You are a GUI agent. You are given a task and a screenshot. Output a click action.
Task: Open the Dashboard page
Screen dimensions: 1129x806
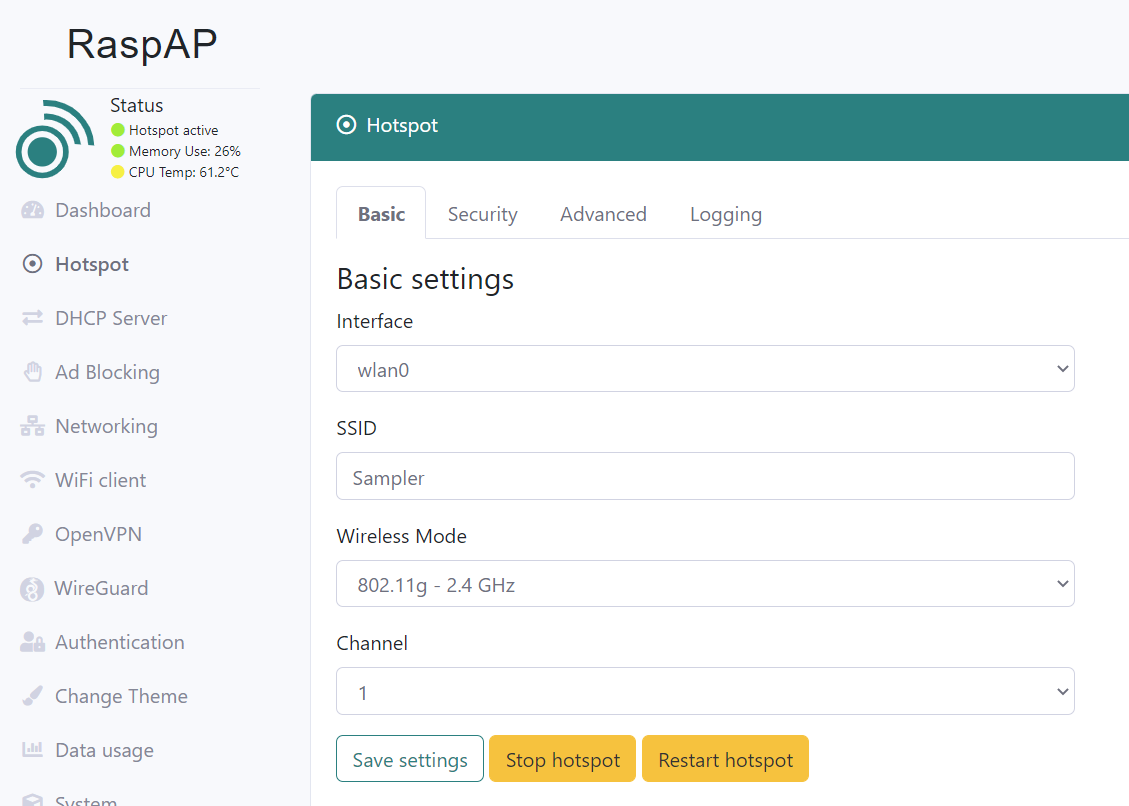point(103,210)
